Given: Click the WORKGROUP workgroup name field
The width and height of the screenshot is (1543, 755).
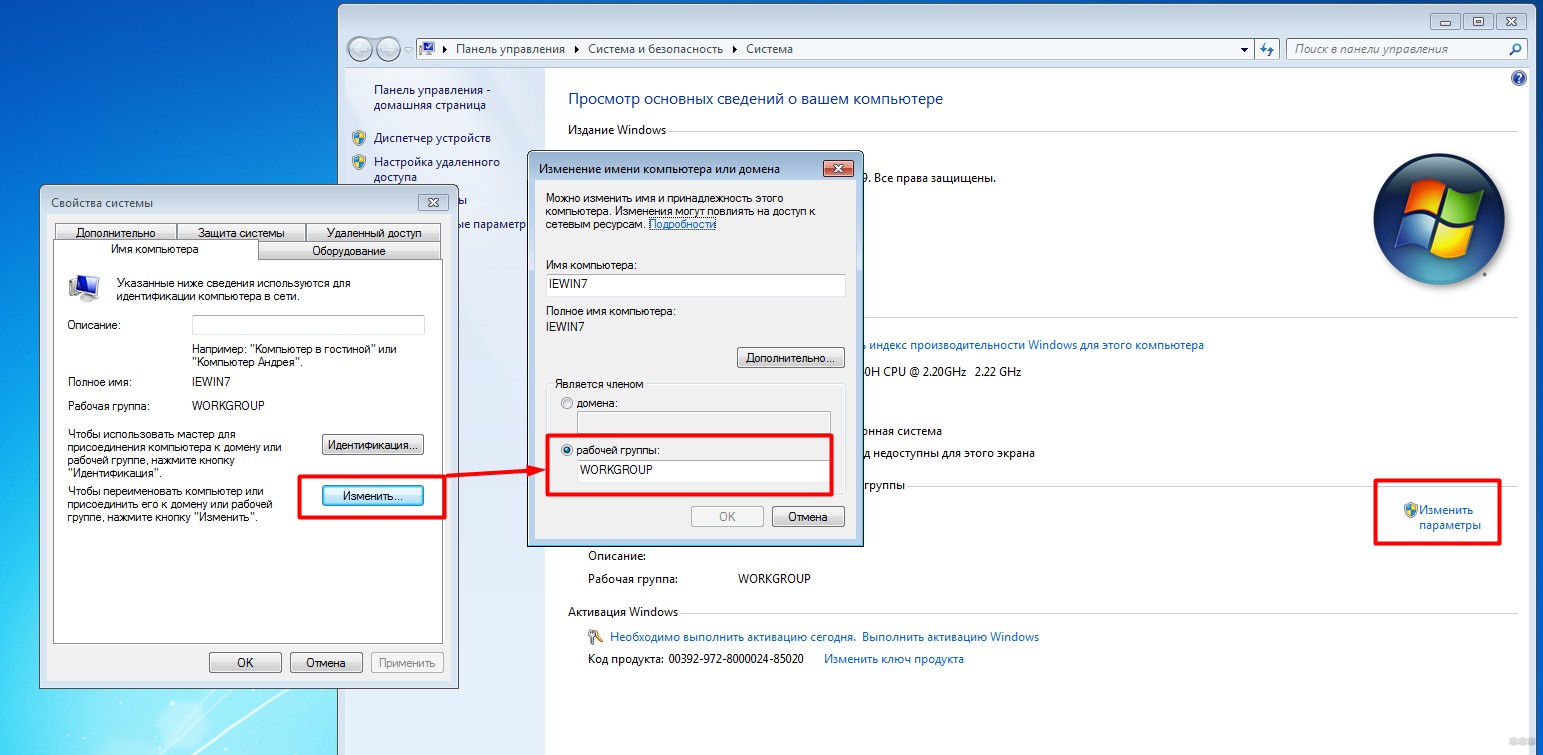Looking at the screenshot, I should 704,470.
